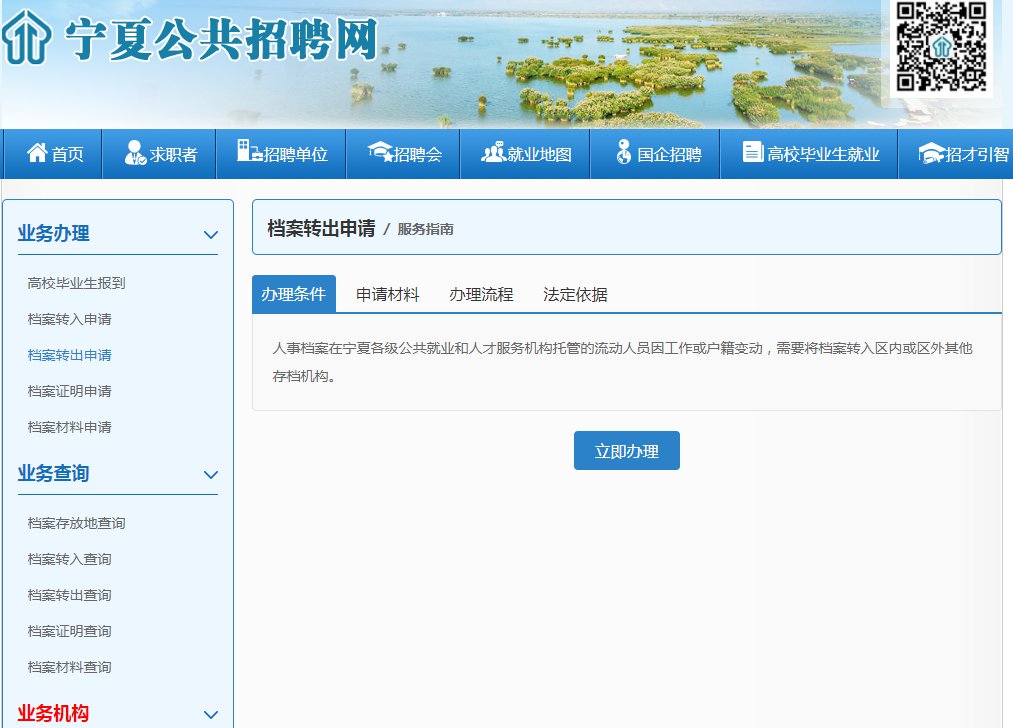The height and width of the screenshot is (728, 1013).
Task: Click the recruiting employer building icon
Action: click(249, 152)
